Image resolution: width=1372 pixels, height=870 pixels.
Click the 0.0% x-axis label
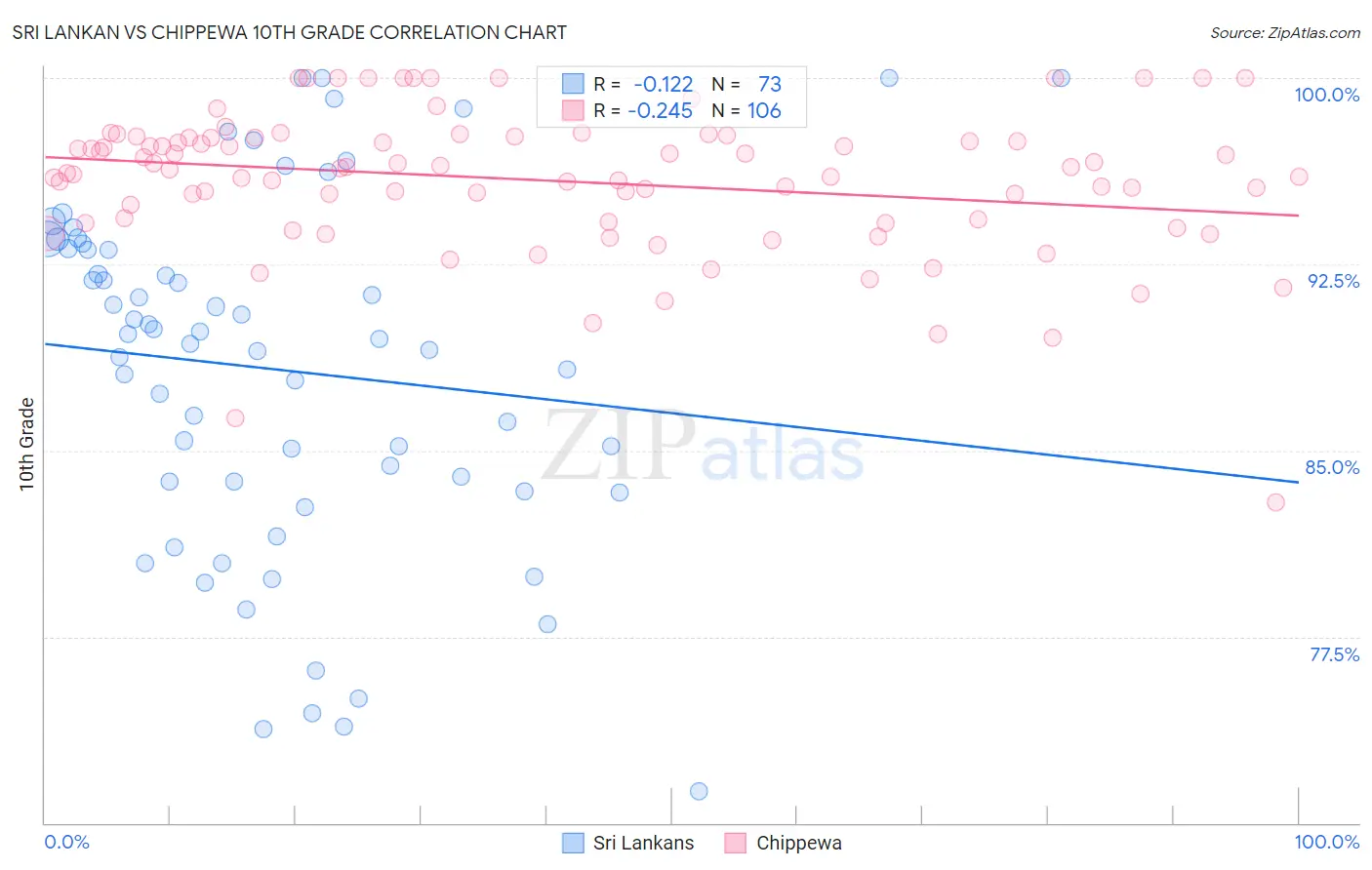[66, 842]
